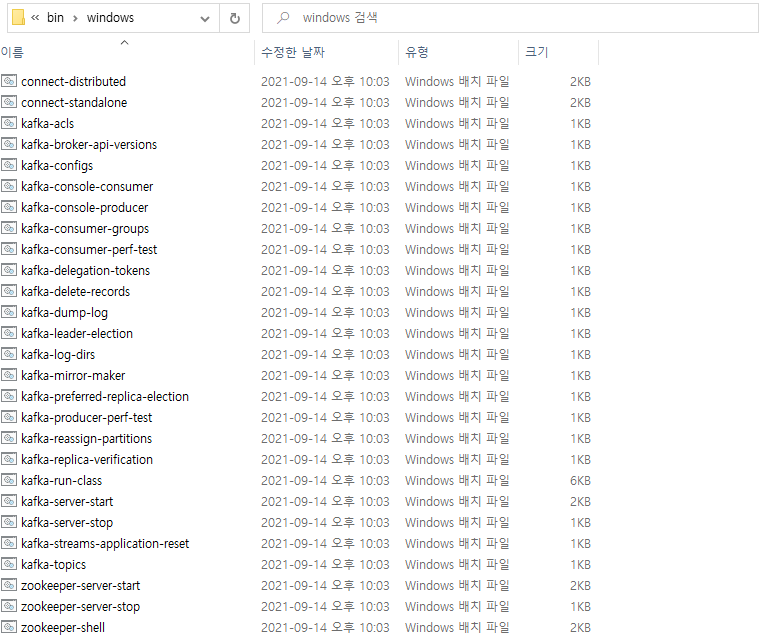762x638 pixels.
Task: Click the kafka-run-class file icon
Action: click(x=9, y=480)
